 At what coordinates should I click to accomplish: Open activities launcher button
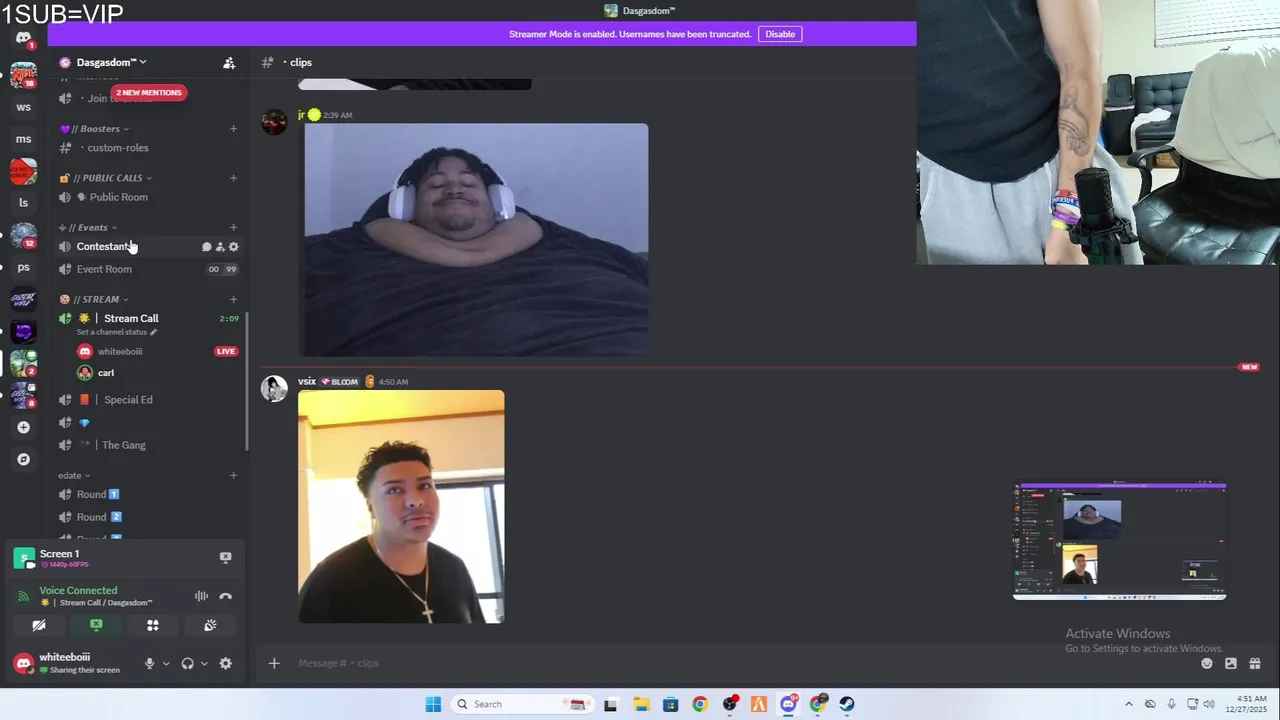pyautogui.click(x=153, y=625)
